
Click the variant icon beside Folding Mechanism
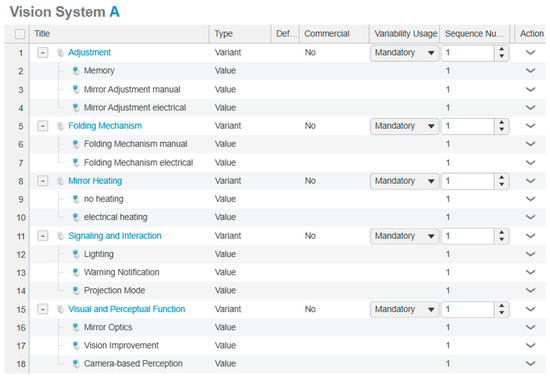61,126
